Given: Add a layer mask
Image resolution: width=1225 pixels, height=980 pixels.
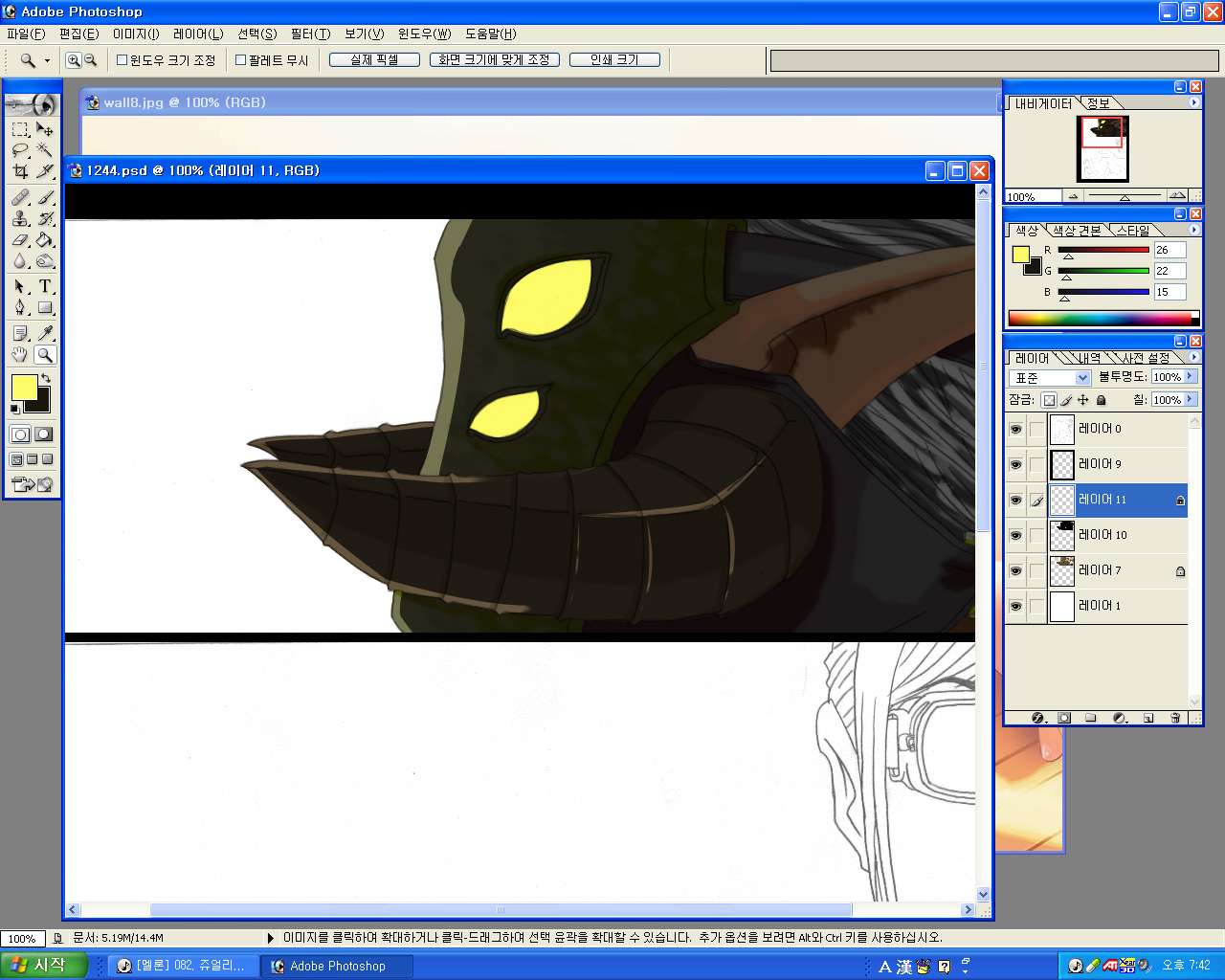Looking at the screenshot, I should tap(1064, 718).
